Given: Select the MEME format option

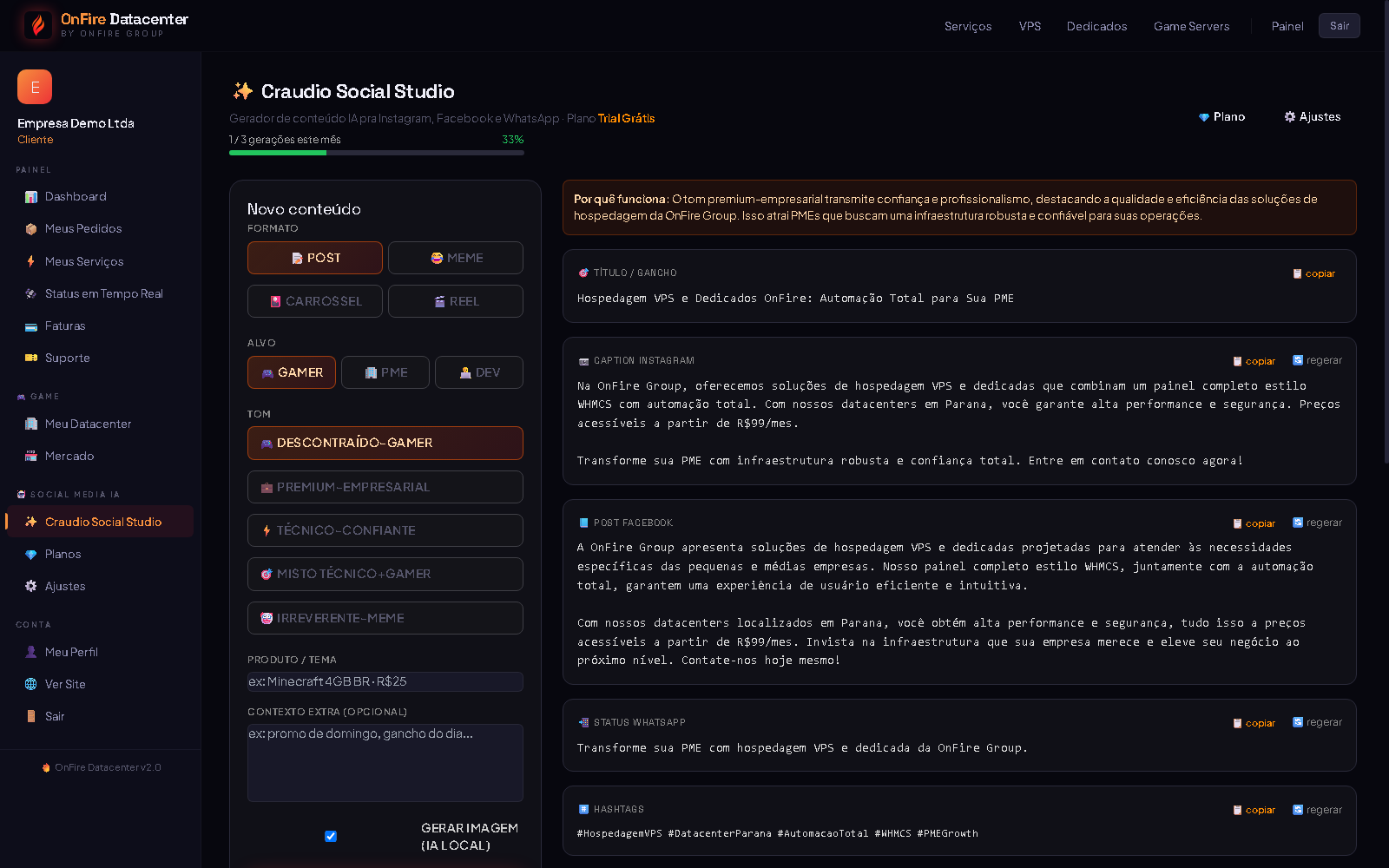Looking at the screenshot, I should click(x=456, y=258).
